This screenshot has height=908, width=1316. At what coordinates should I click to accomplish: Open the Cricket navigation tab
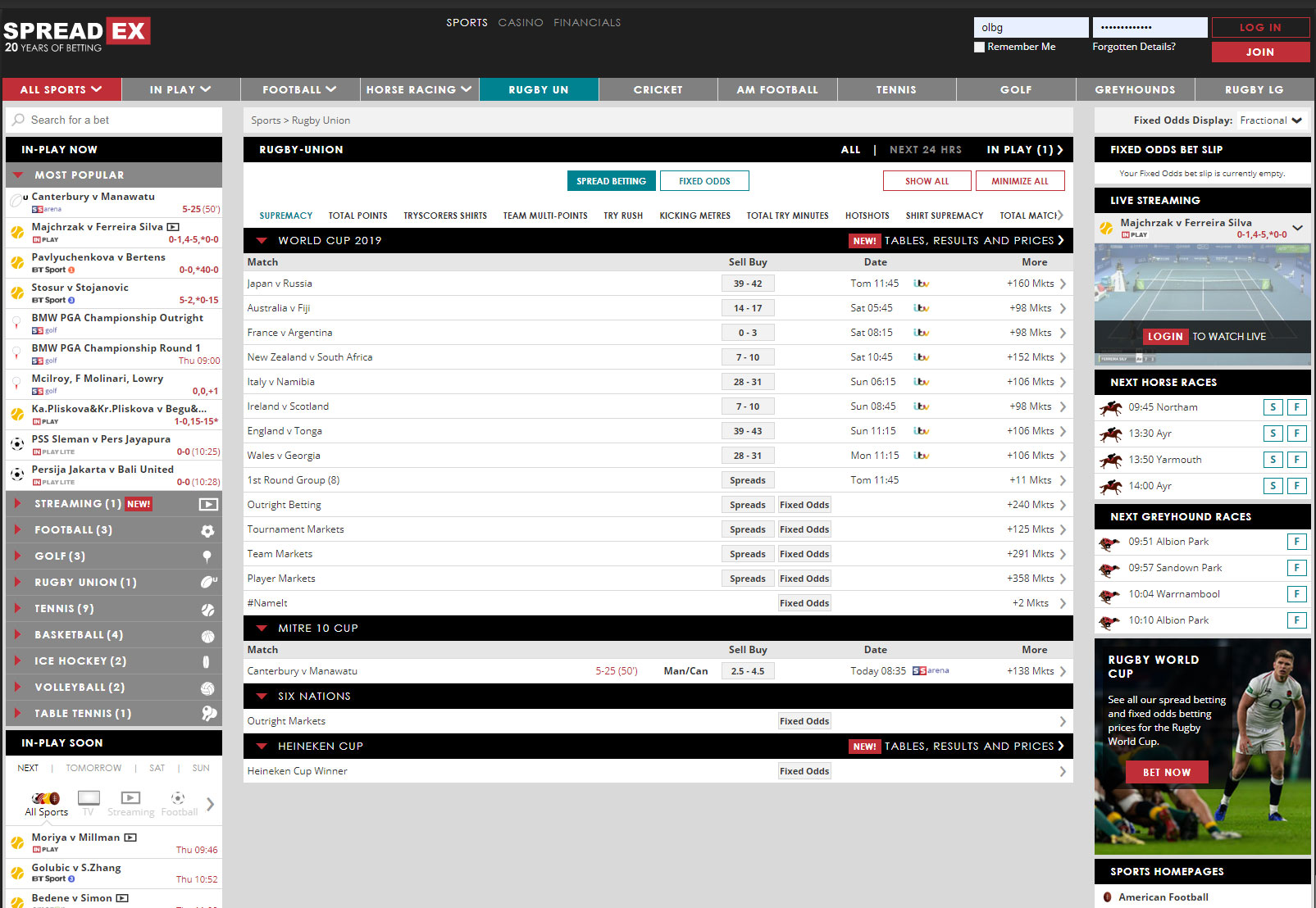pyautogui.click(x=658, y=90)
